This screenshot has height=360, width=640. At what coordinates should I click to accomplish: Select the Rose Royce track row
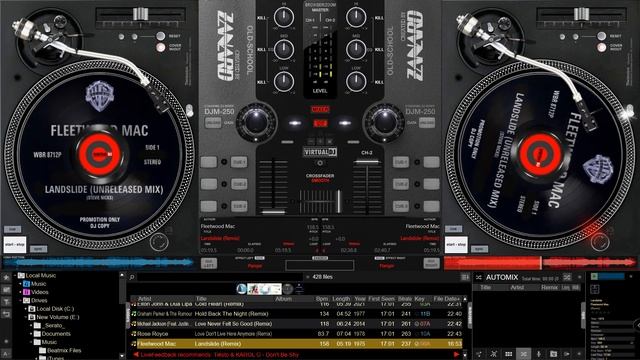coord(297,334)
